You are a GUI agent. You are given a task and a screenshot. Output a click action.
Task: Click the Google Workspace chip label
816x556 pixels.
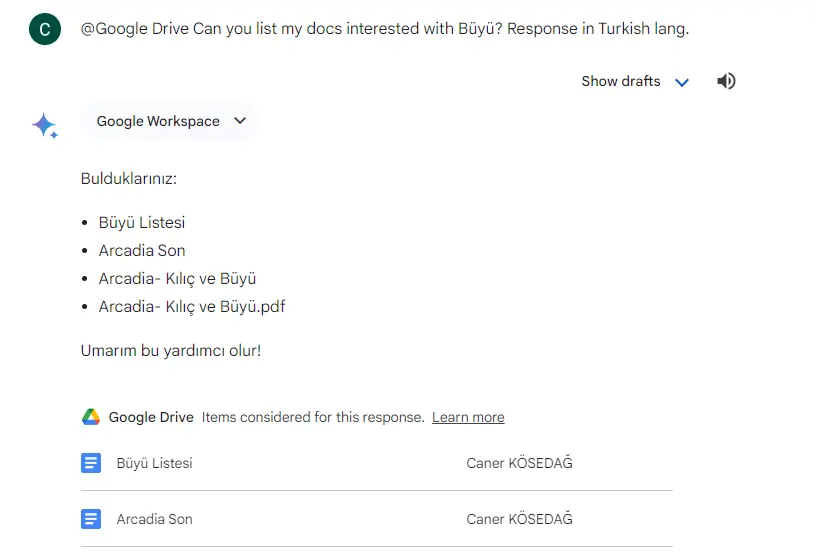(x=158, y=121)
